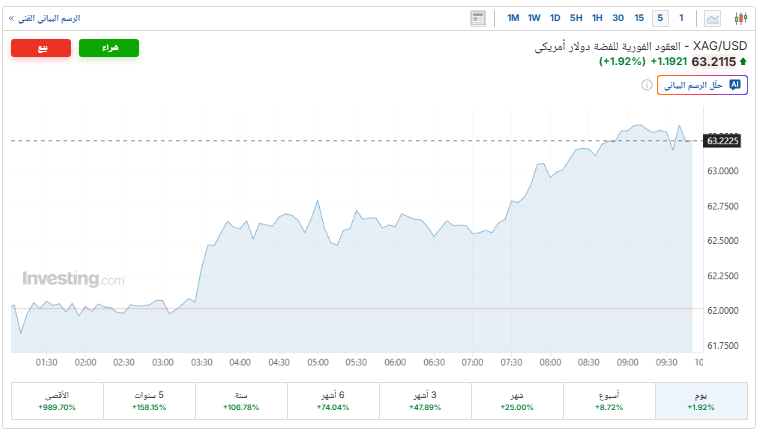Switch to candlestick chart type
This screenshot has width=764, height=429.
(740, 18)
